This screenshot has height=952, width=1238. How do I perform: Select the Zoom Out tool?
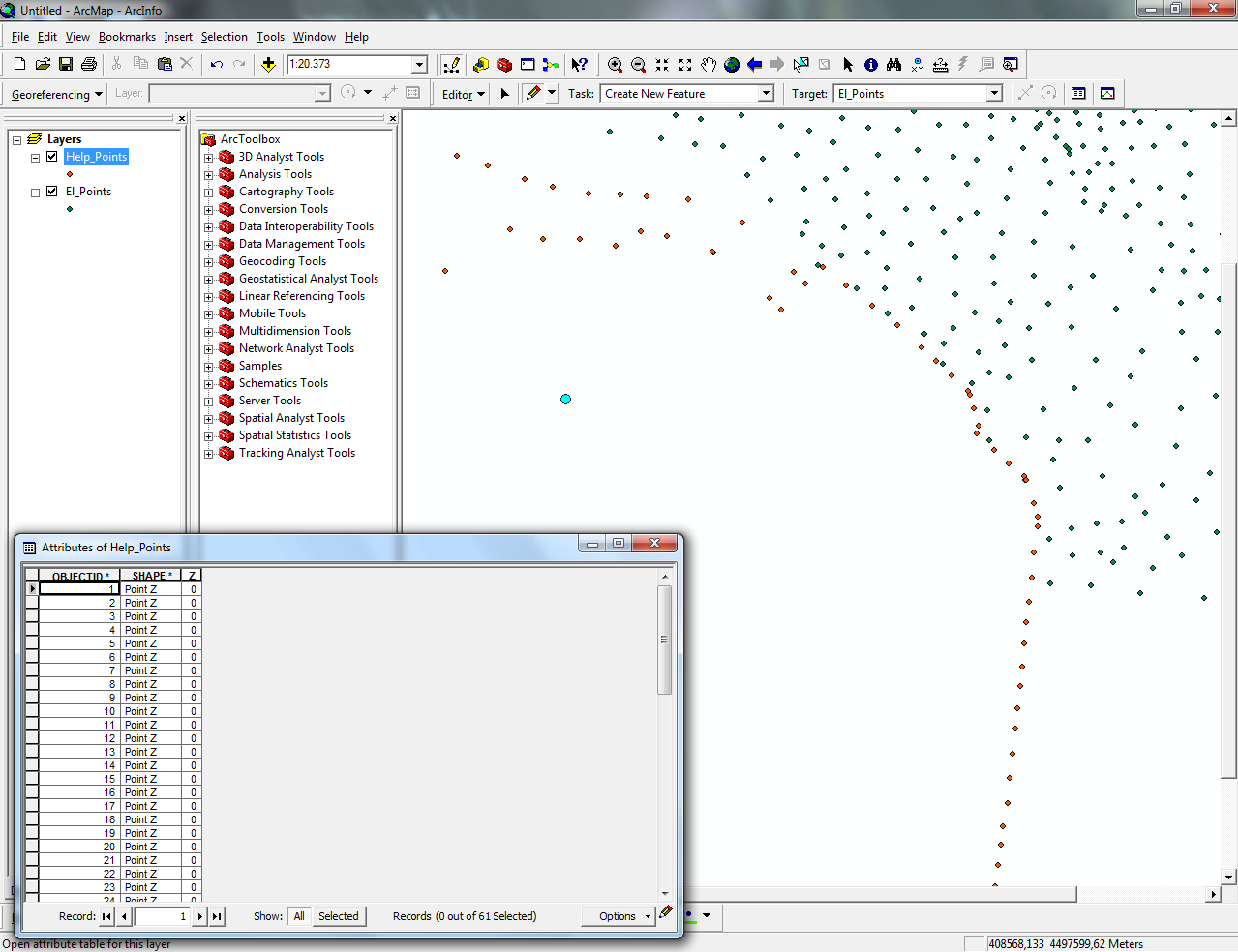[638, 65]
